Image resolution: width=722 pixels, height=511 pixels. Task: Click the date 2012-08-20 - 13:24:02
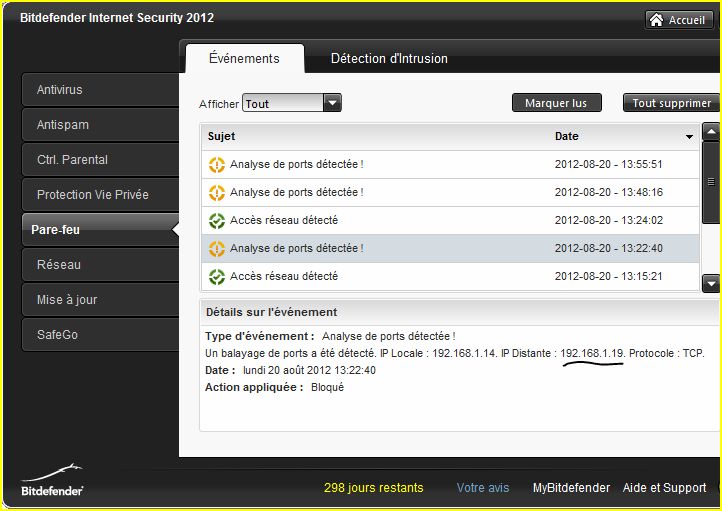(608, 221)
